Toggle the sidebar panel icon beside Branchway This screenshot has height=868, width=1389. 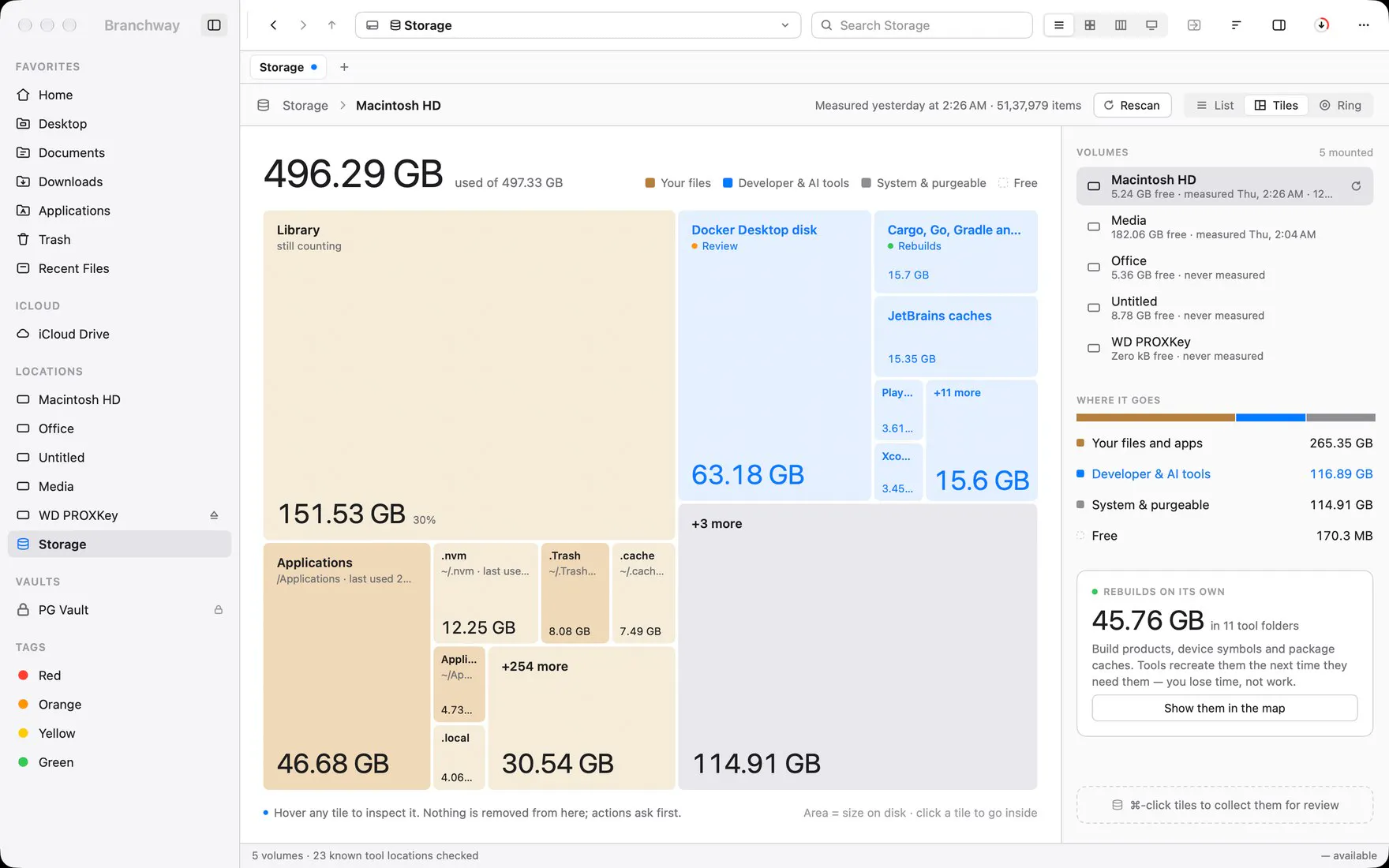coord(214,25)
